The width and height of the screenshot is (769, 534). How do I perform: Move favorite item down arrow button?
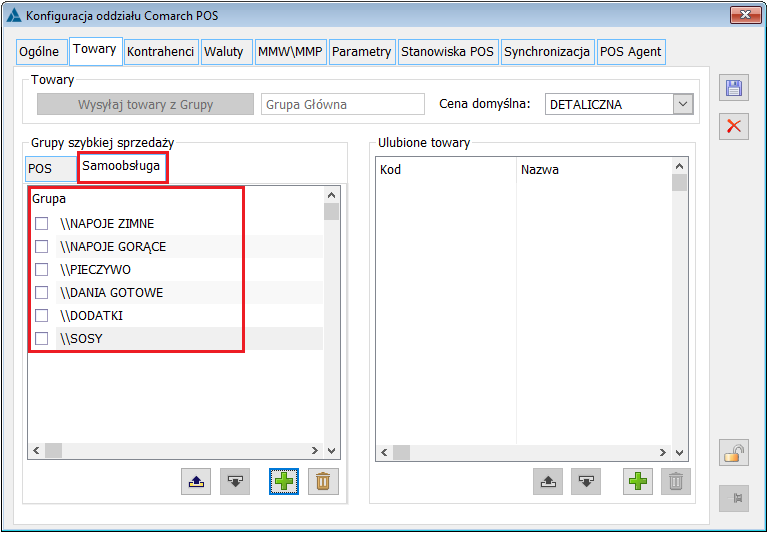pos(586,482)
